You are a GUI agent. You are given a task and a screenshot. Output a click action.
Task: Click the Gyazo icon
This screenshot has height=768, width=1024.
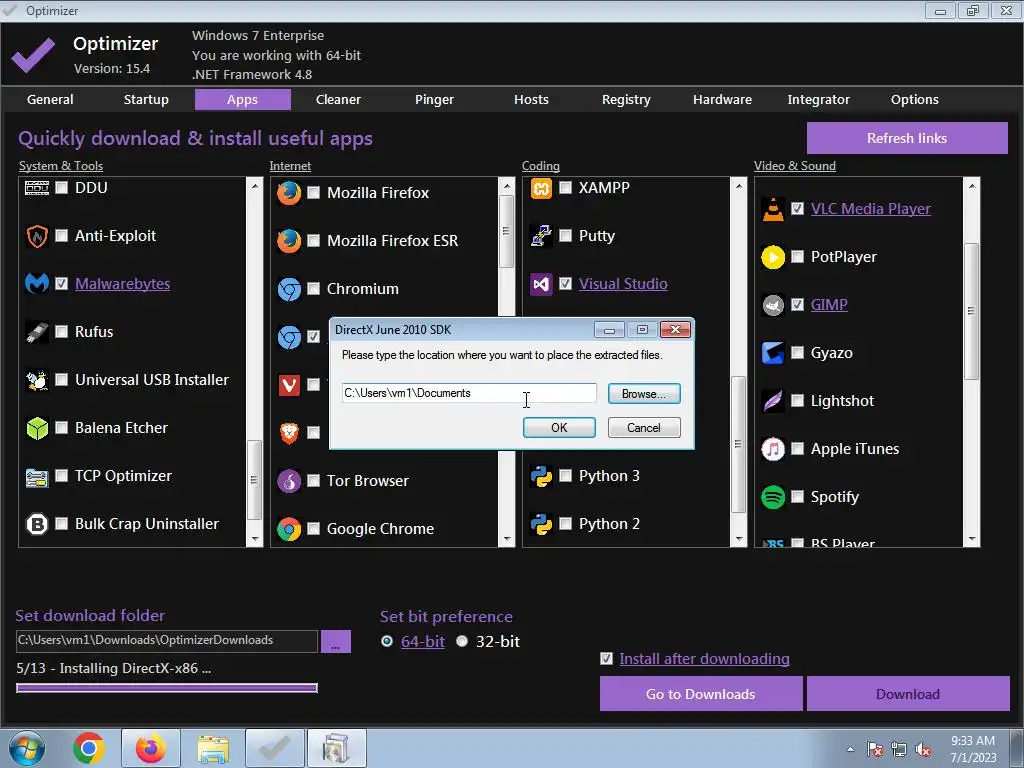click(773, 353)
